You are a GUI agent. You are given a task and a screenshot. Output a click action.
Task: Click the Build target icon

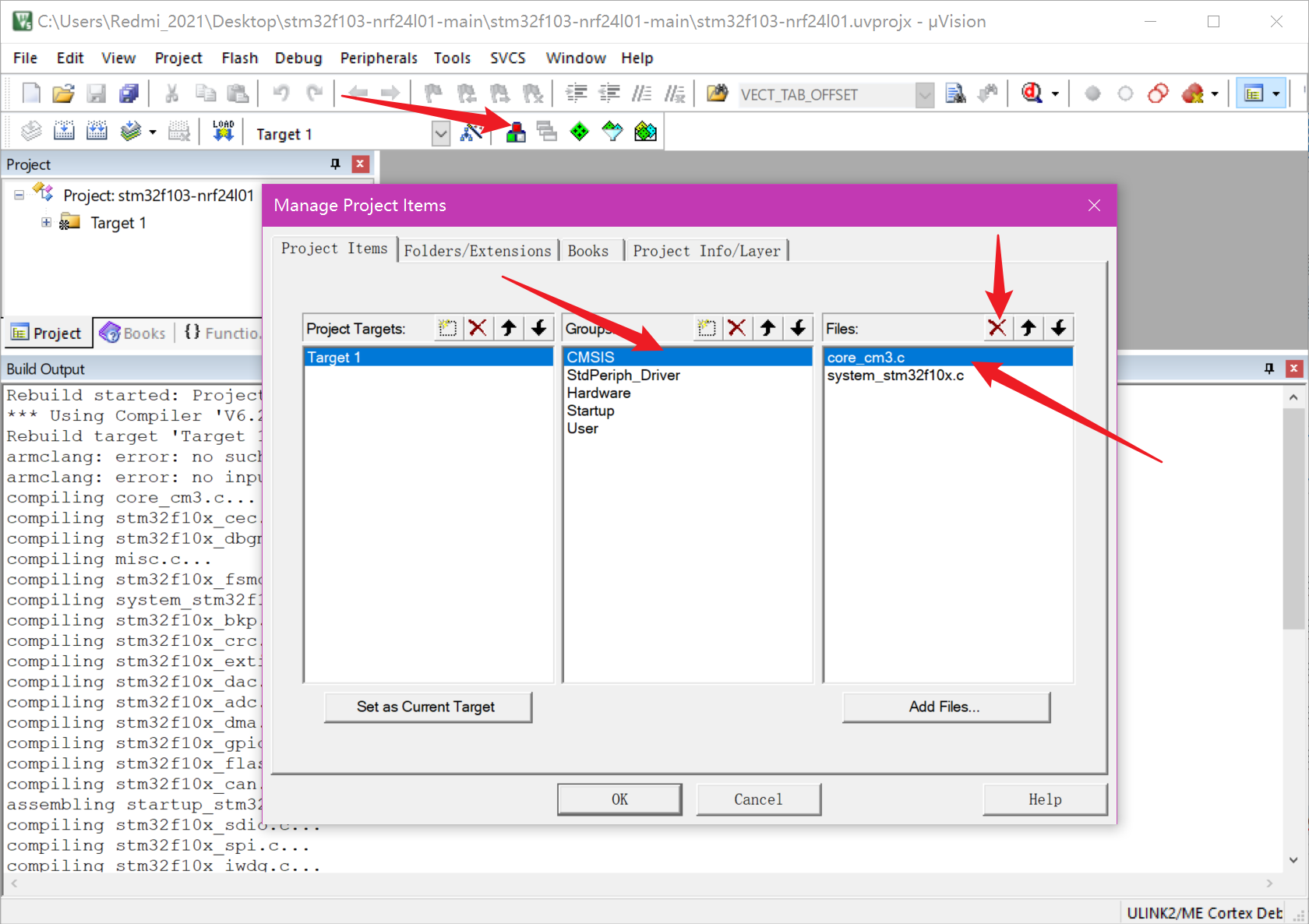tap(64, 131)
